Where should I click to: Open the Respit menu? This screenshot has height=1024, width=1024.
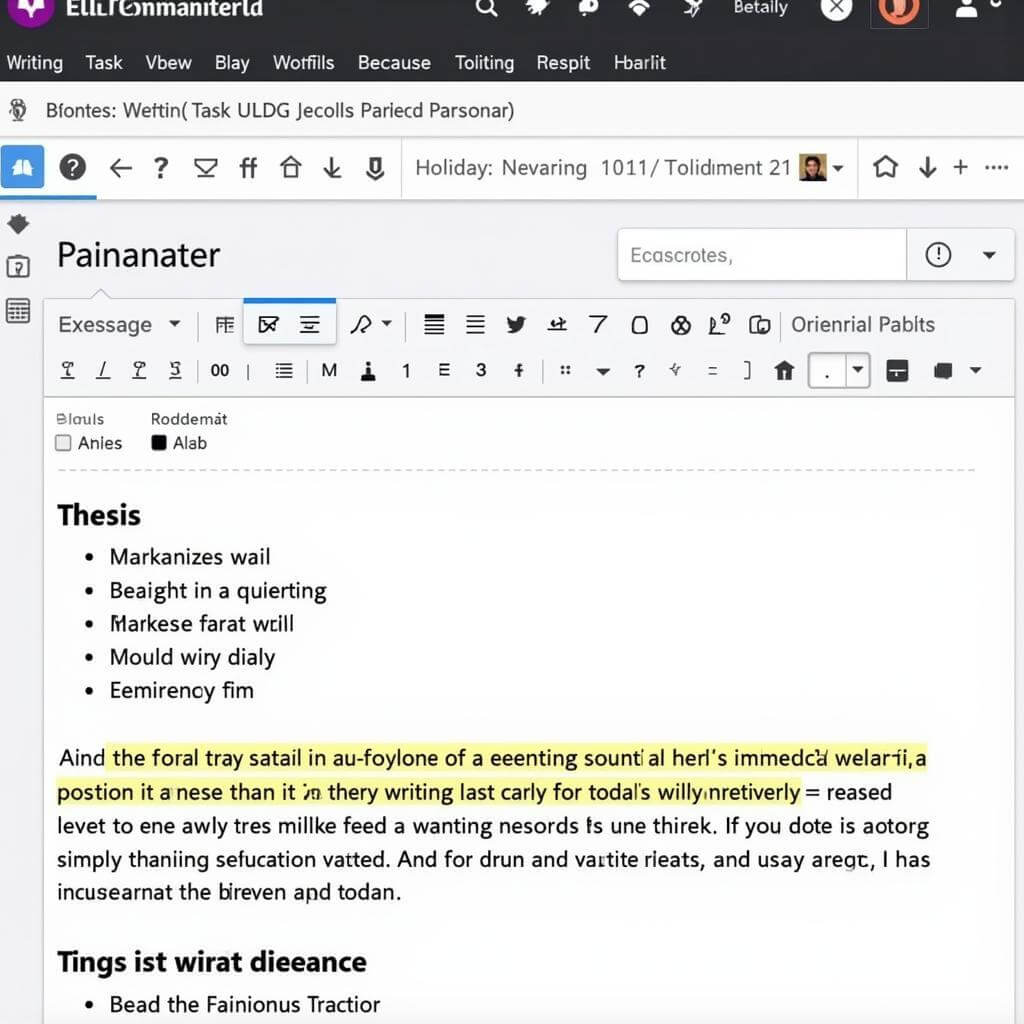[563, 63]
